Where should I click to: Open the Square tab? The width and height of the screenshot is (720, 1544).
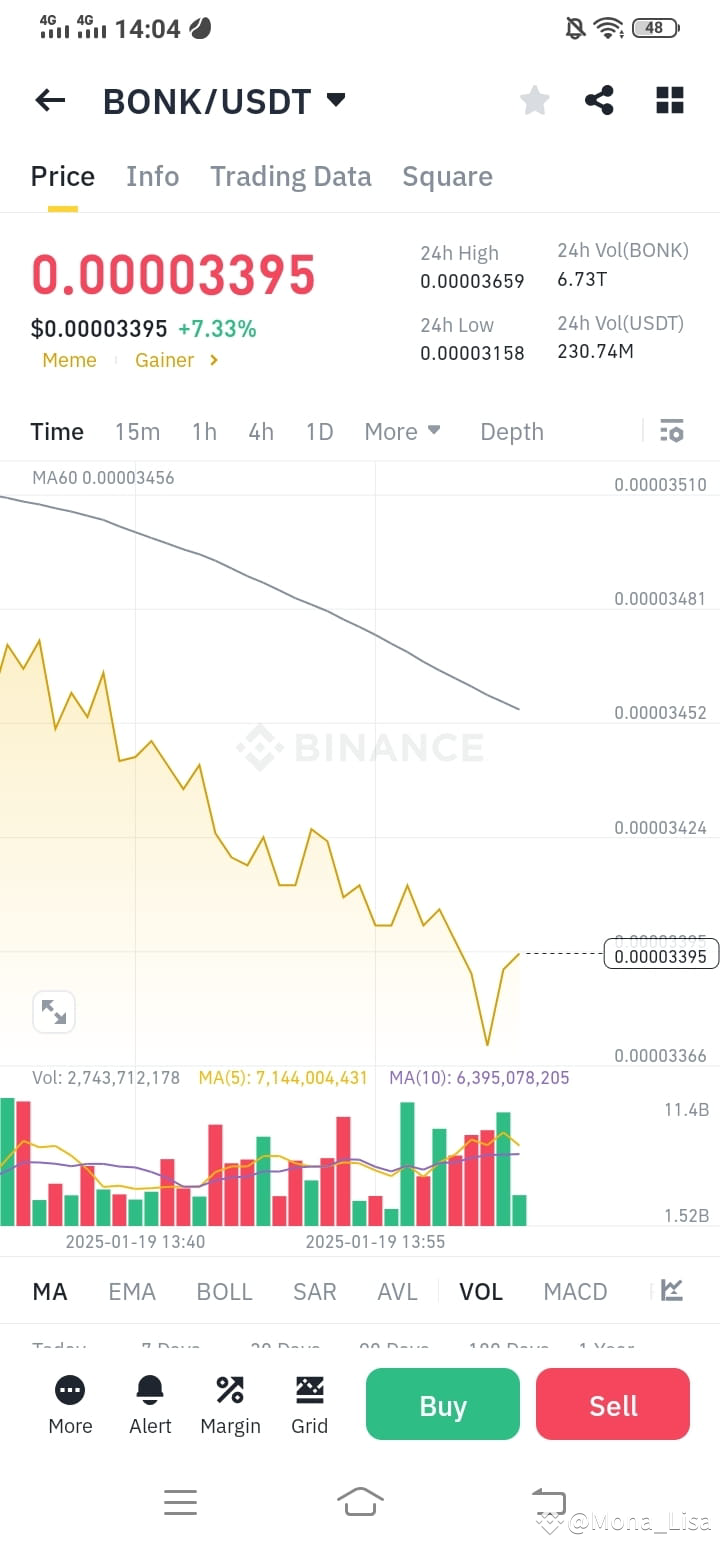(x=447, y=176)
